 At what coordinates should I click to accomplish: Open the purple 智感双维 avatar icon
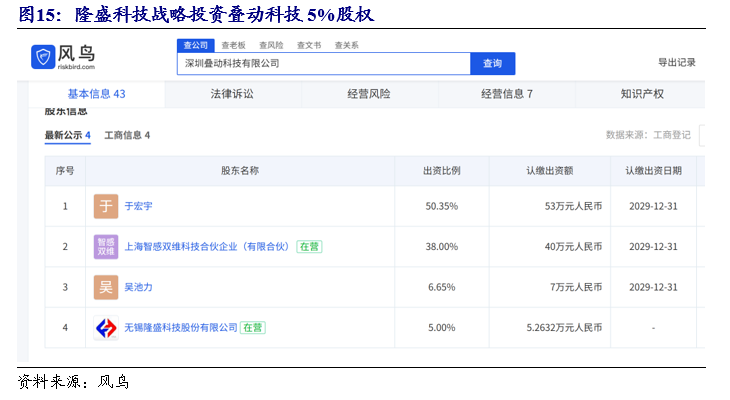tap(106, 247)
